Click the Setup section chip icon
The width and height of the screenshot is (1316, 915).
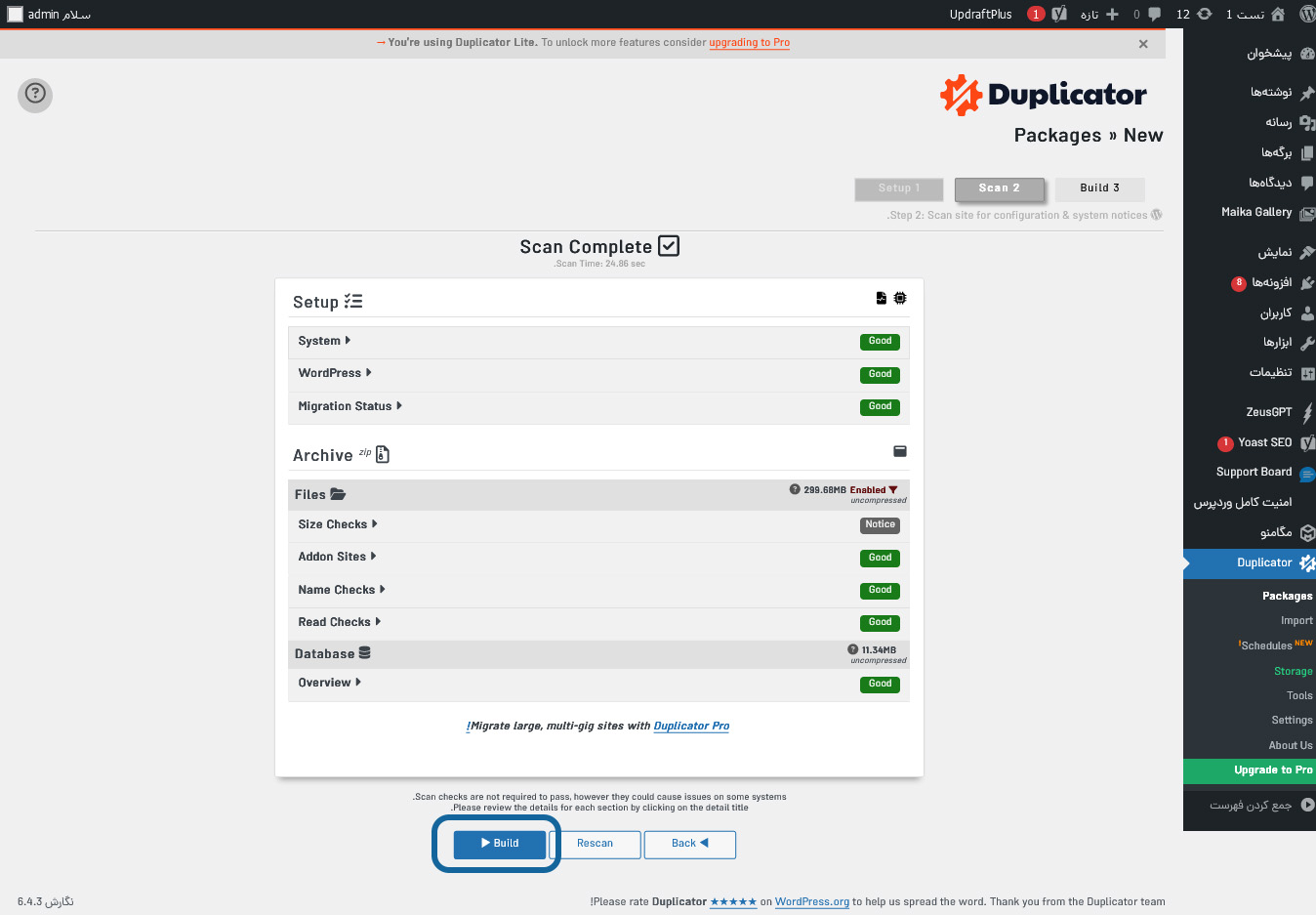coord(900,298)
